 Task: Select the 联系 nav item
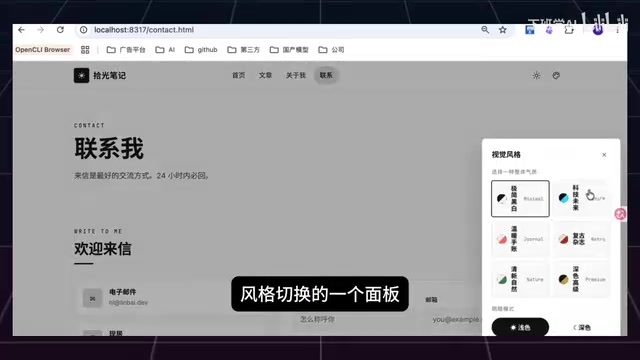326,76
